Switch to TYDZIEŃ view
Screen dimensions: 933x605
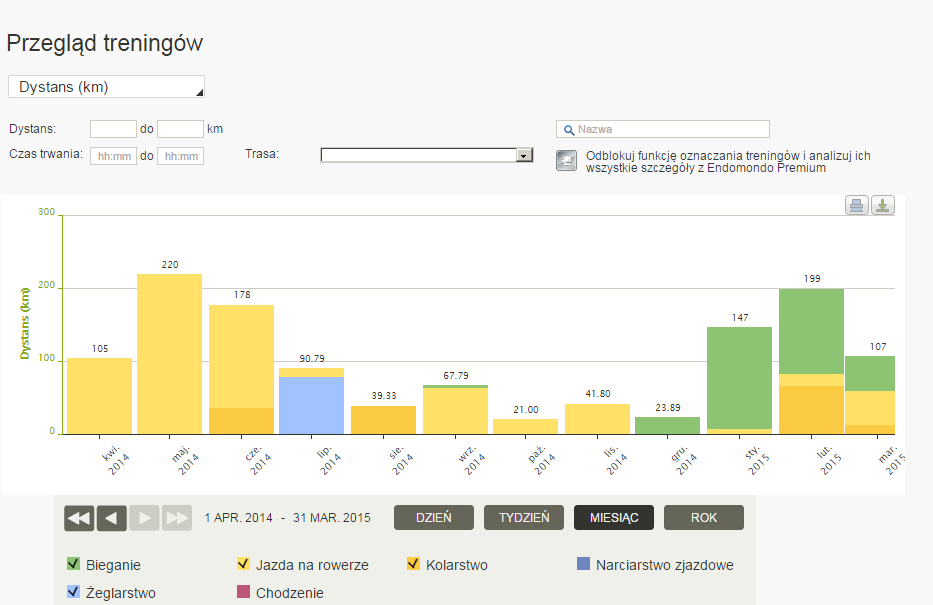tap(523, 518)
